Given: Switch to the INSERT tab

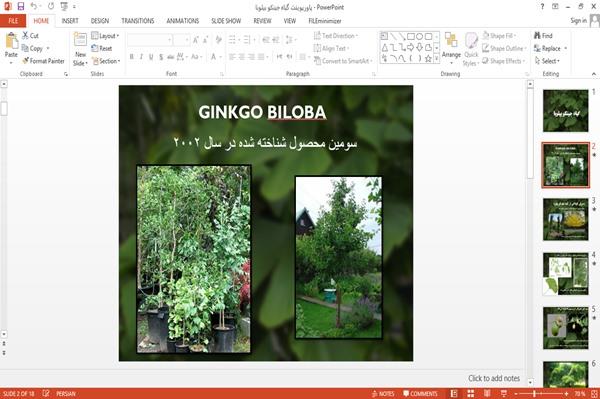Looking at the screenshot, I should (x=70, y=21).
